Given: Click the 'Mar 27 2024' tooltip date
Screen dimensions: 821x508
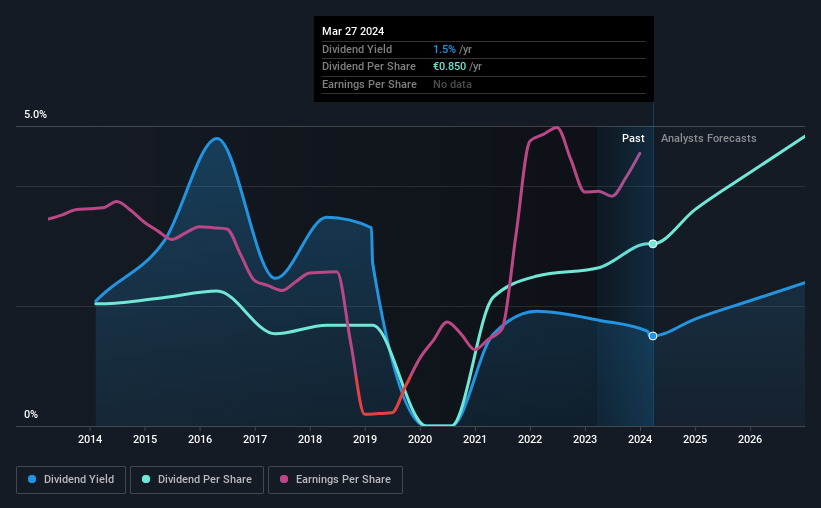Looking at the screenshot, I should 353,31.
